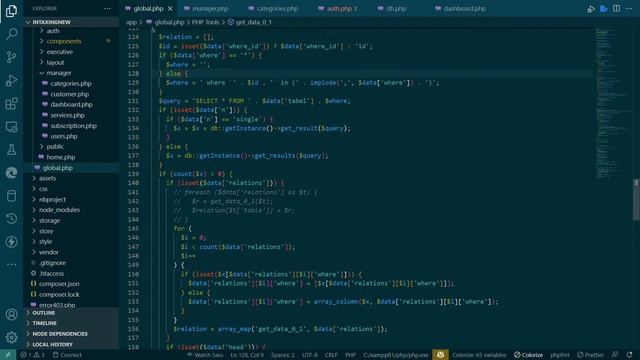
Task: Open more editor actions menu
Action: click(629, 9)
